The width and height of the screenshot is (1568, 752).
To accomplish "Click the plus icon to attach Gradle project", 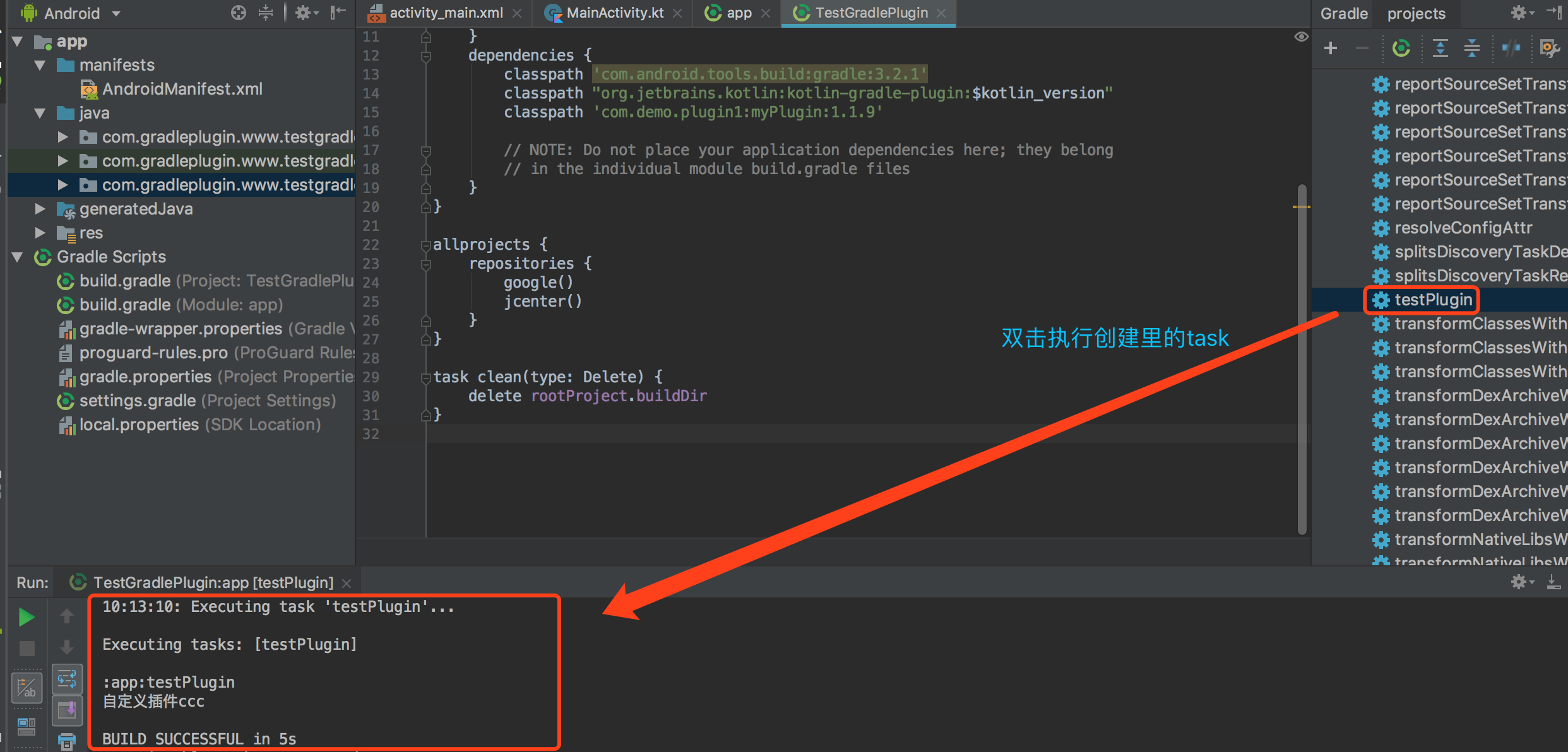I will pos(1331,48).
